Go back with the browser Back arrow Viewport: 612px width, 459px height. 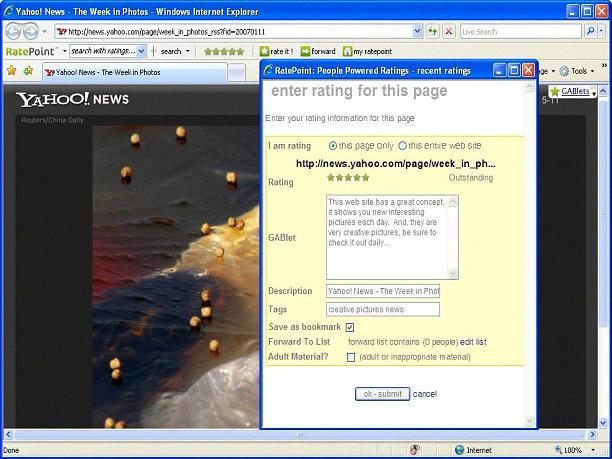(x=14, y=32)
